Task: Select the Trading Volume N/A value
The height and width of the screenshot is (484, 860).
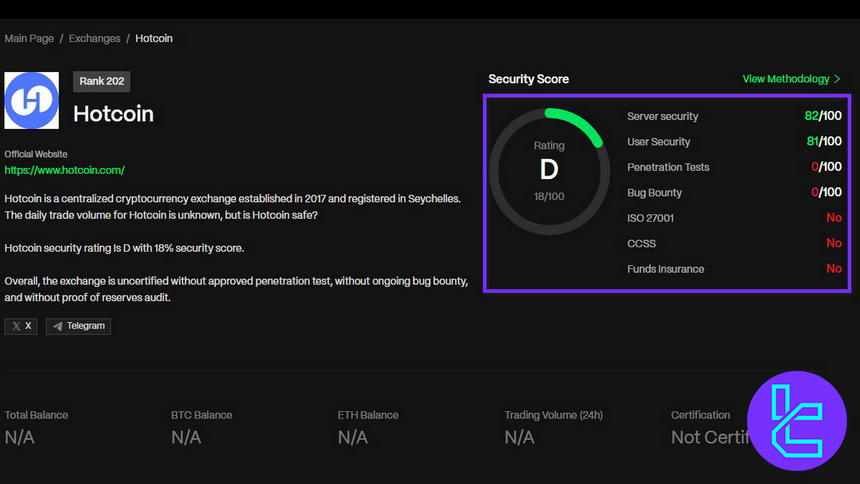Action: click(x=519, y=437)
